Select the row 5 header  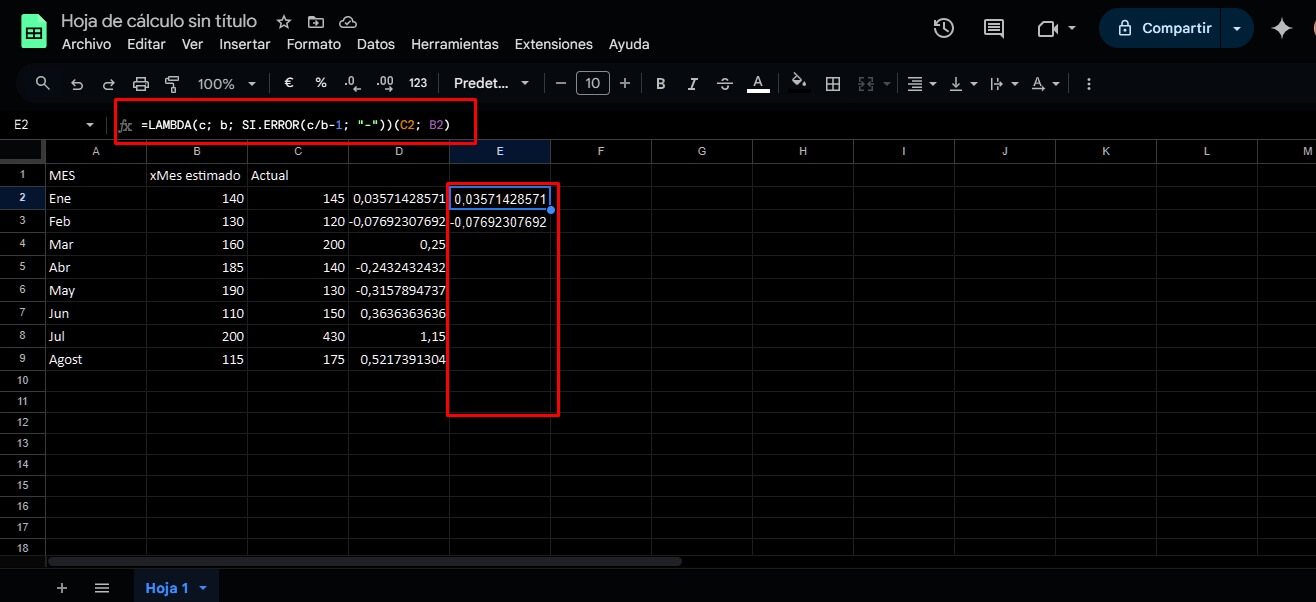[23, 267]
